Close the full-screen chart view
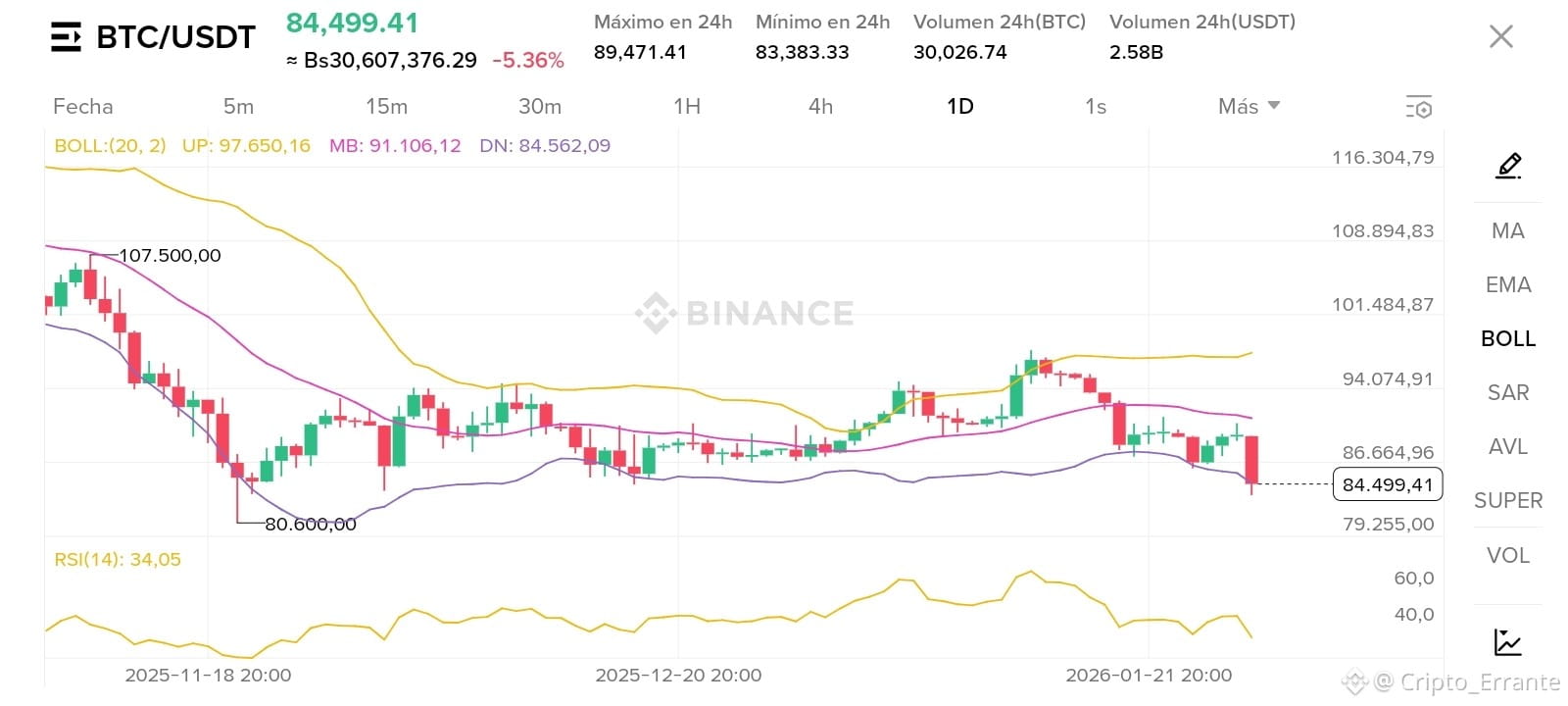 1500,37
